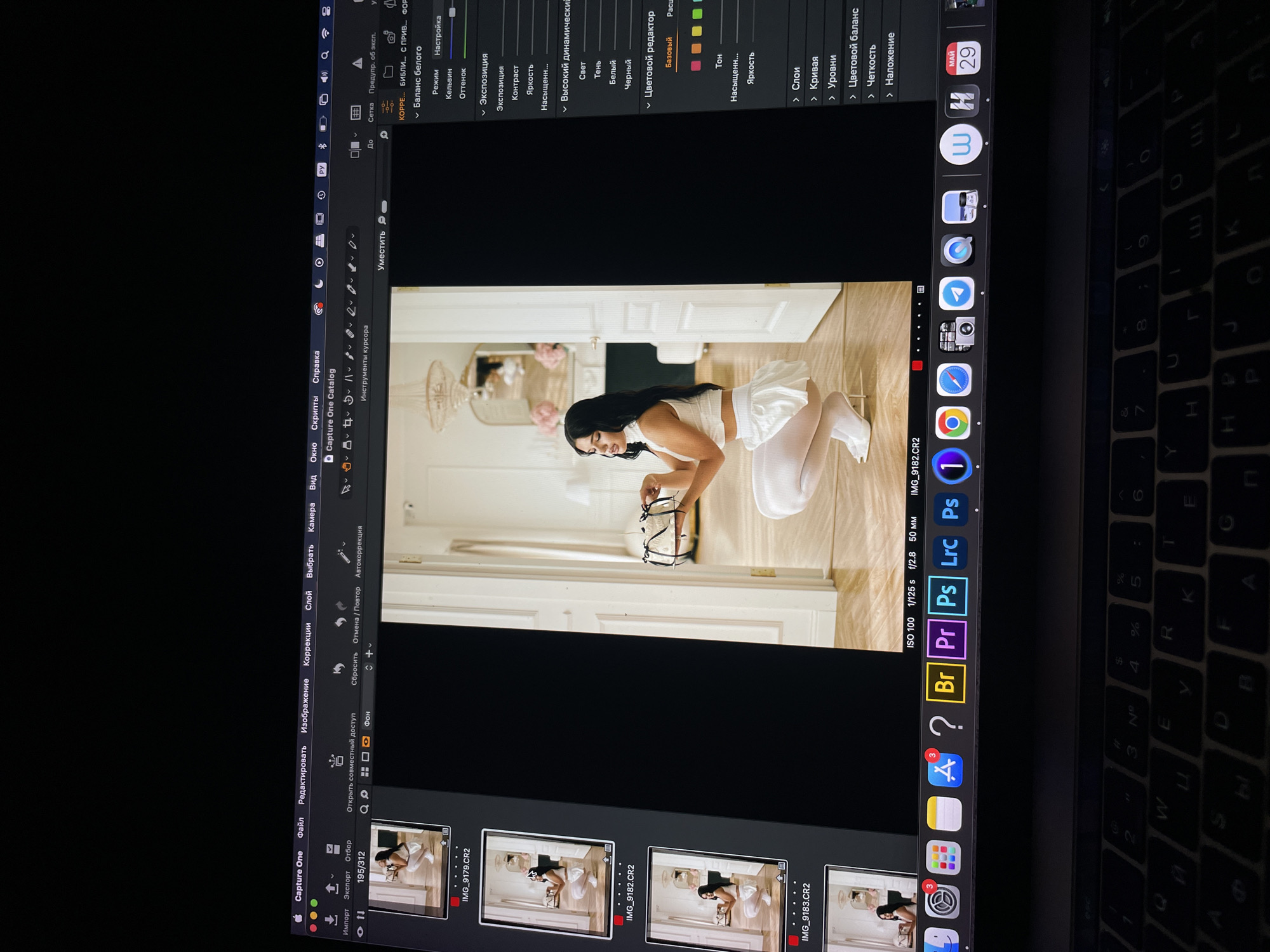Click the Экспорт (Export) toolbar icon
The width and height of the screenshot is (1270, 952).
click(331, 888)
